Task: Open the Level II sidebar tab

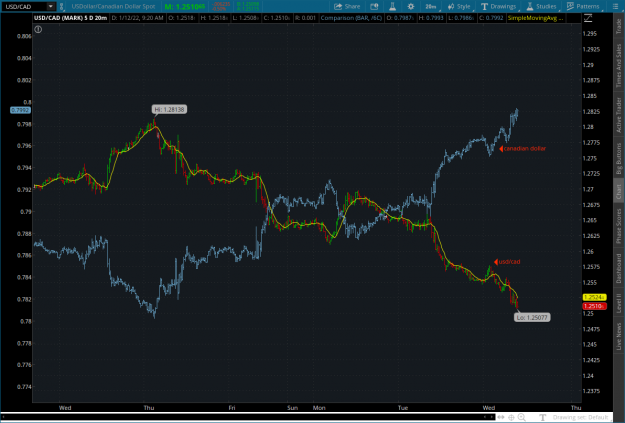Action: point(619,303)
